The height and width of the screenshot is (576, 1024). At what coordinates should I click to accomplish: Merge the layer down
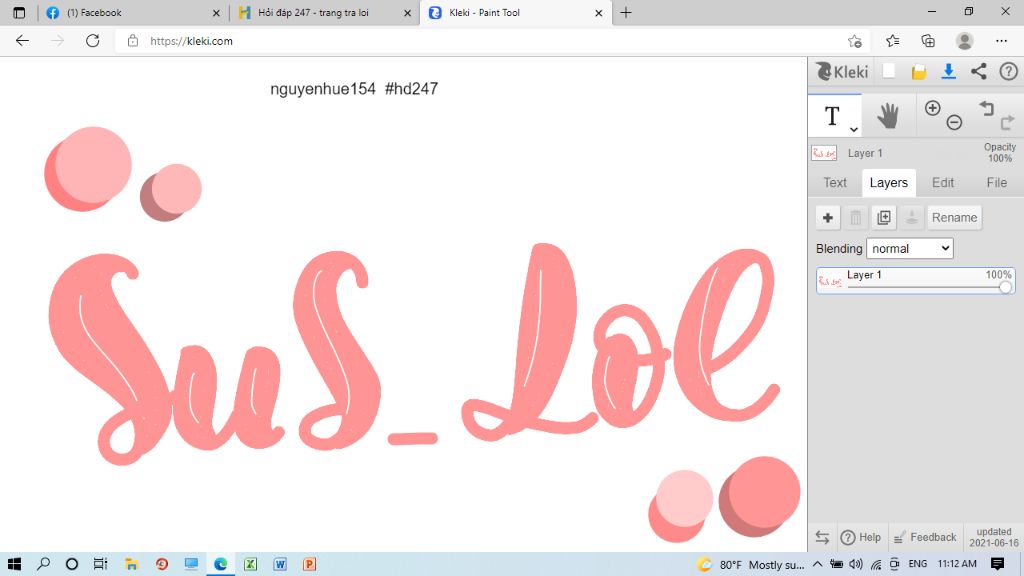(x=912, y=217)
